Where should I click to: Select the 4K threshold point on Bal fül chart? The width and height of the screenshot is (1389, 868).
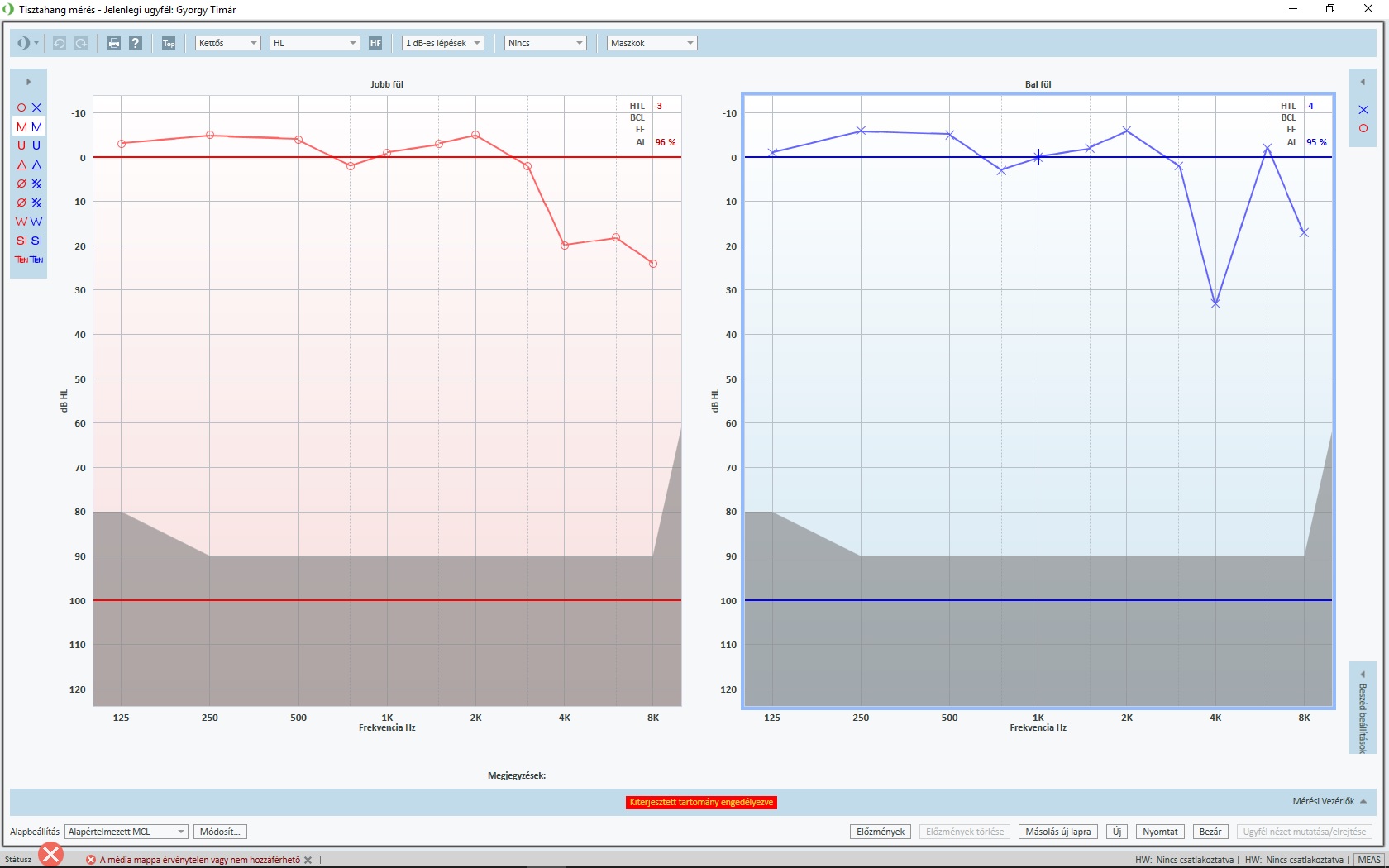(1215, 304)
